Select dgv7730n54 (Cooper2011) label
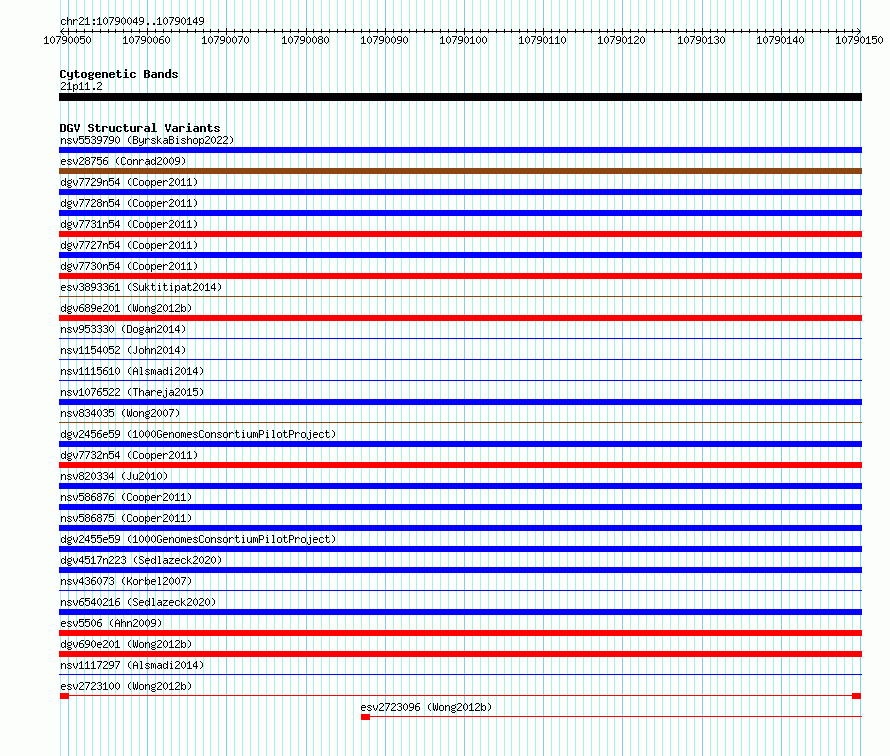The width and height of the screenshot is (890, 756). (129, 266)
